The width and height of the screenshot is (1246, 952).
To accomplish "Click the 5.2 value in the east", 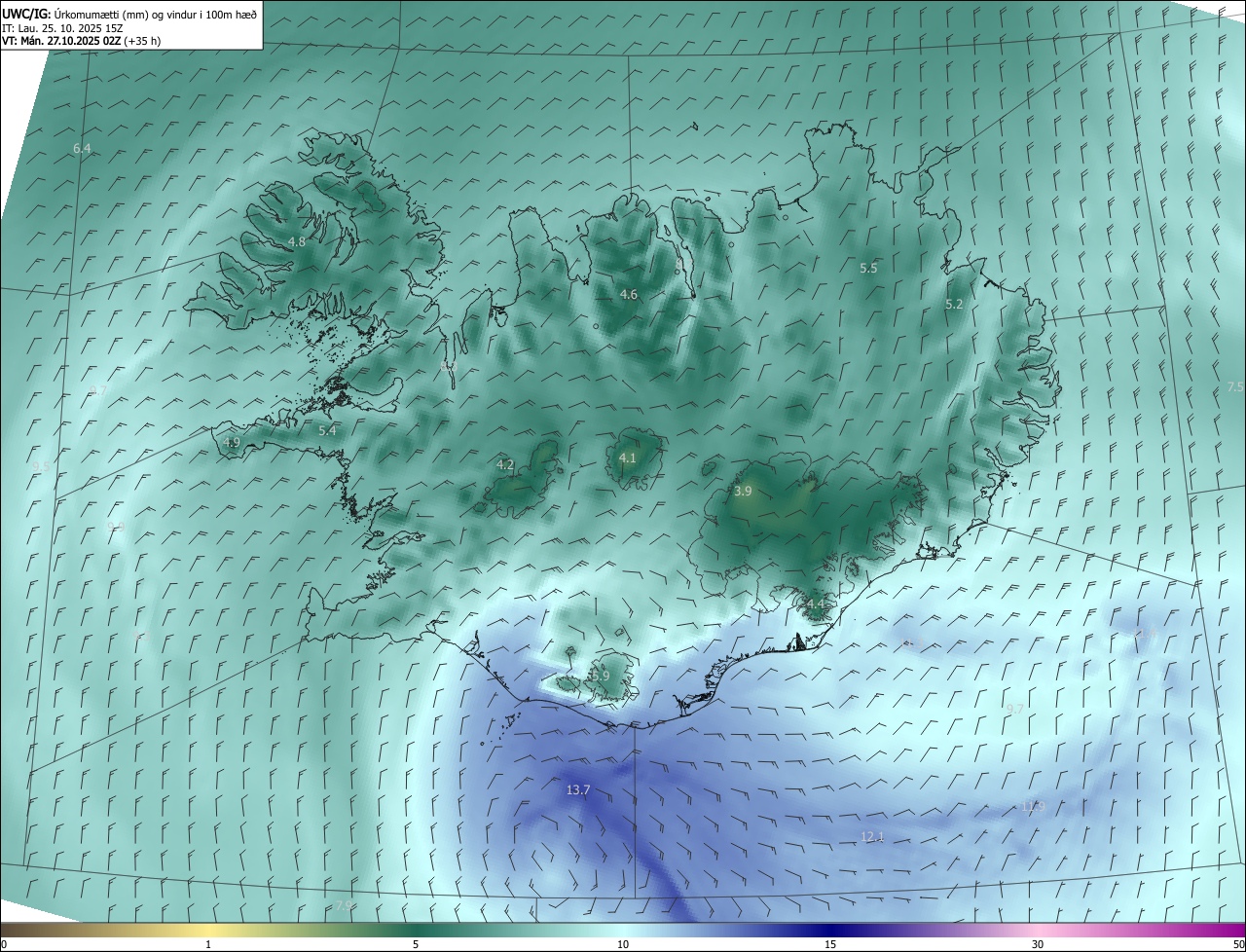I will coord(954,305).
